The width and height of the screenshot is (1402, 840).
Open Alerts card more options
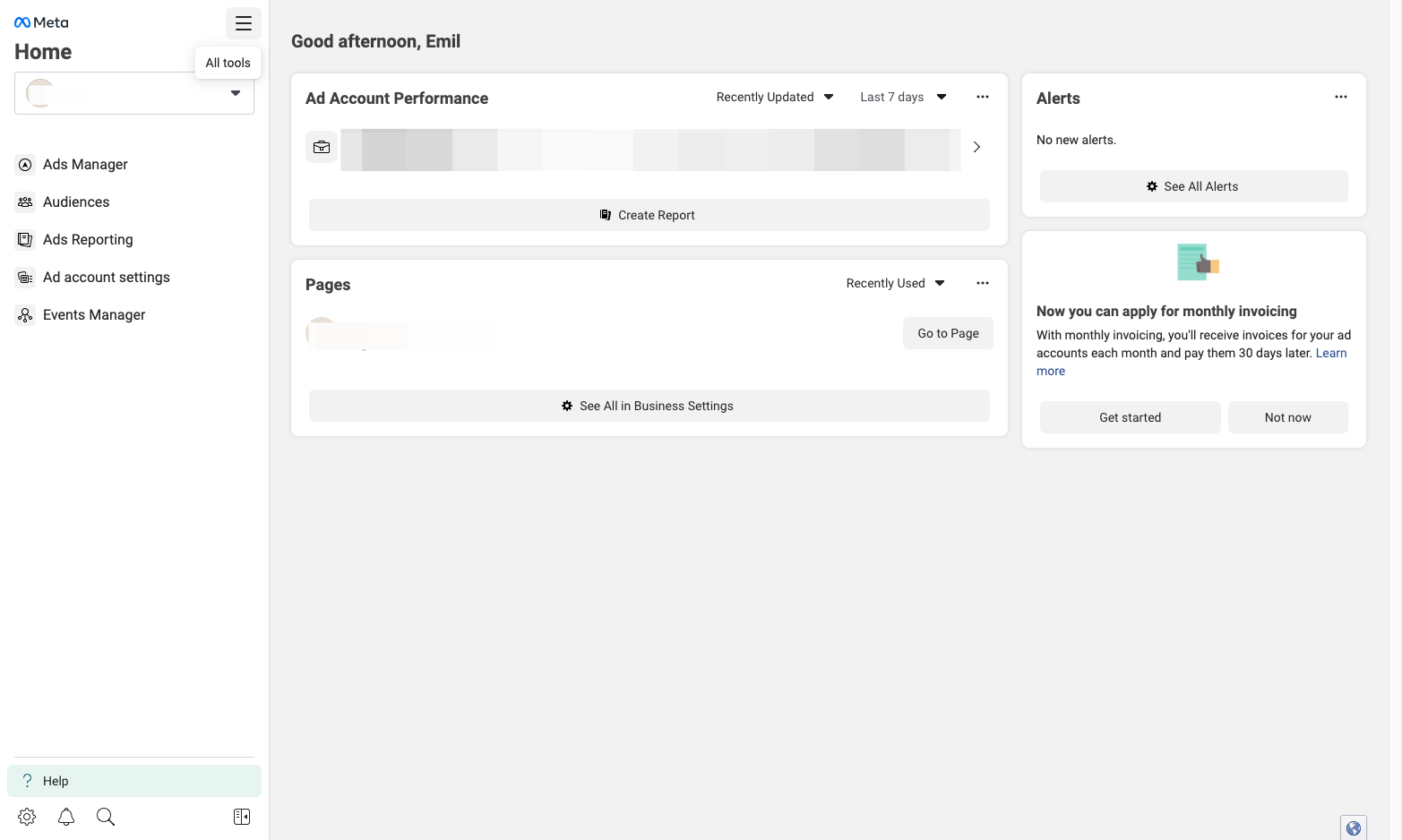pos(1341,97)
